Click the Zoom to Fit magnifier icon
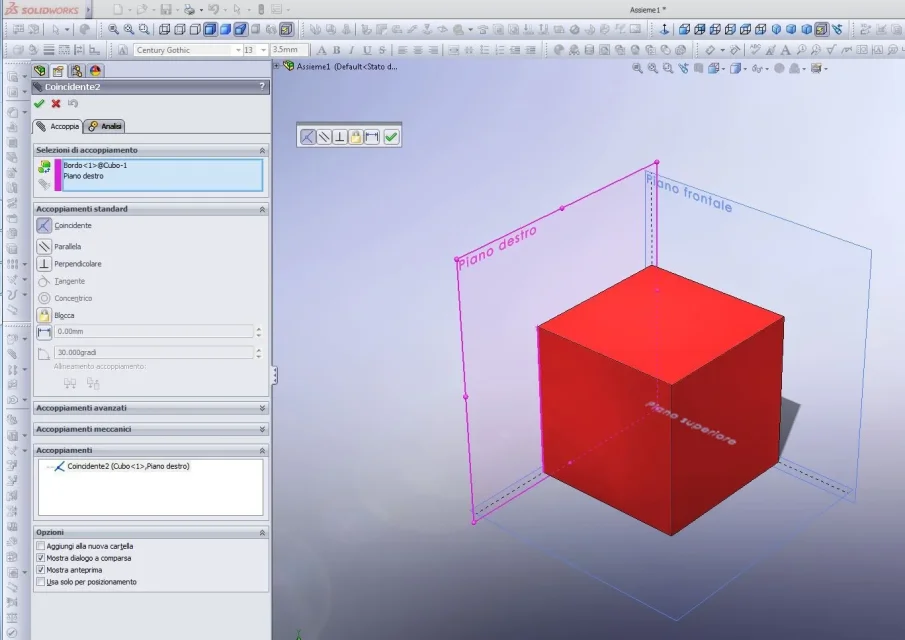Image resolution: width=905 pixels, height=640 pixels. [x=113, y=29]
